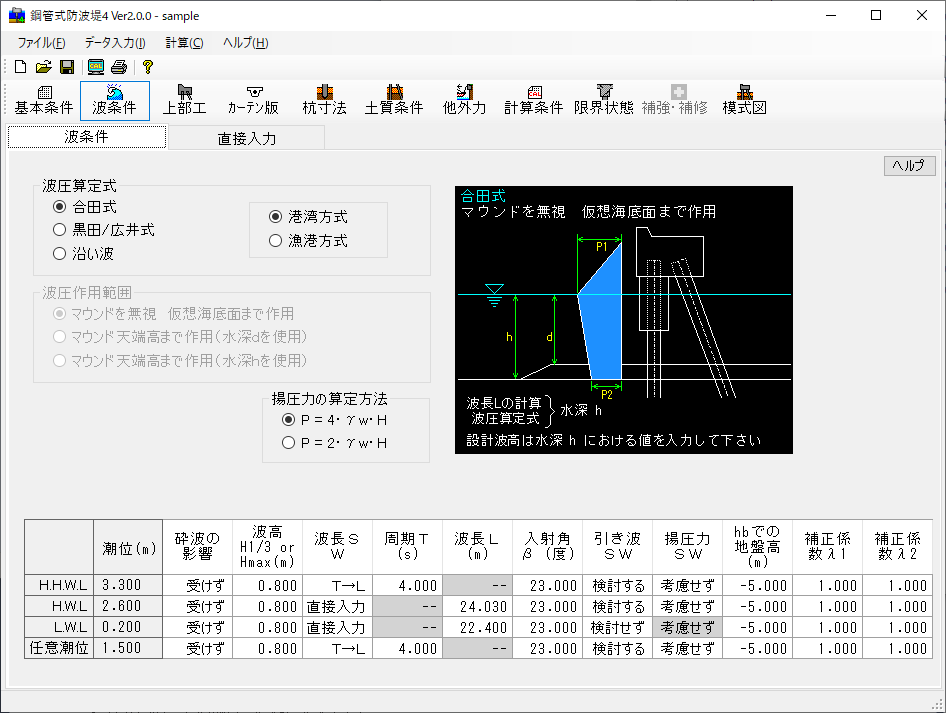Click the 周期Ｔ(s) column header
Screen dimensions: 946x713
[408, 547]
